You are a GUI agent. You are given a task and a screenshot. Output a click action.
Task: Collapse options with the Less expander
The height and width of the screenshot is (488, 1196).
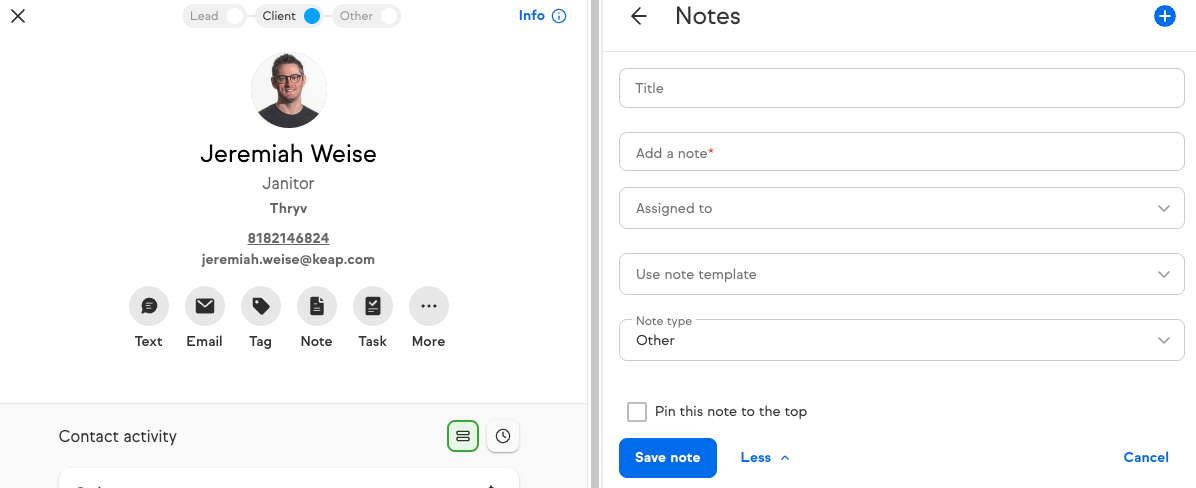[765, 458]
